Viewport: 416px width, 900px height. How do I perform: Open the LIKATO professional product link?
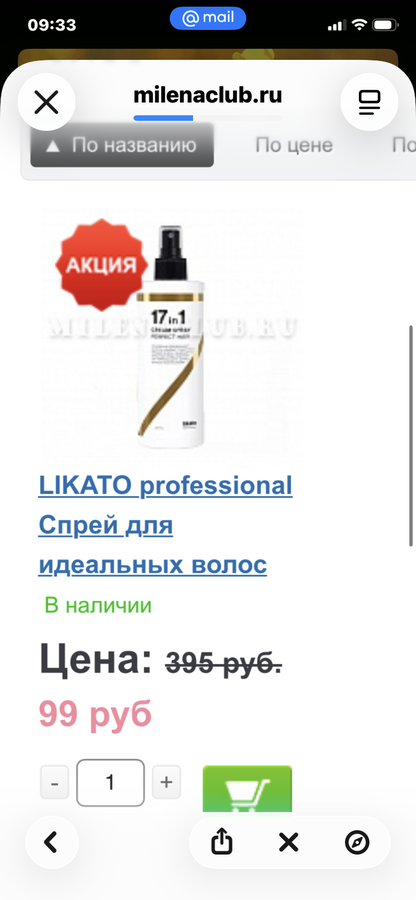pos(165,486)
